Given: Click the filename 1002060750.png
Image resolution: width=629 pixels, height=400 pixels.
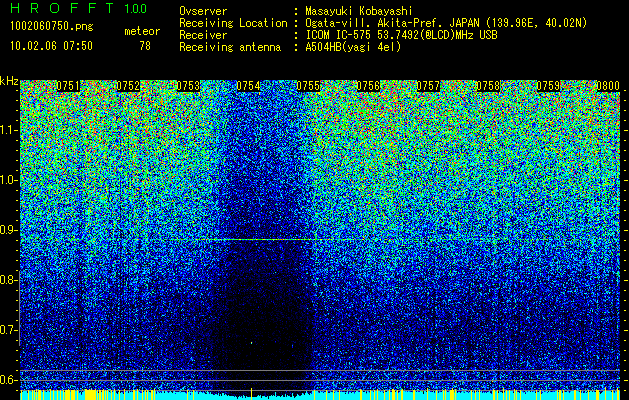Looking at the screenshot, I should point(51,27).
